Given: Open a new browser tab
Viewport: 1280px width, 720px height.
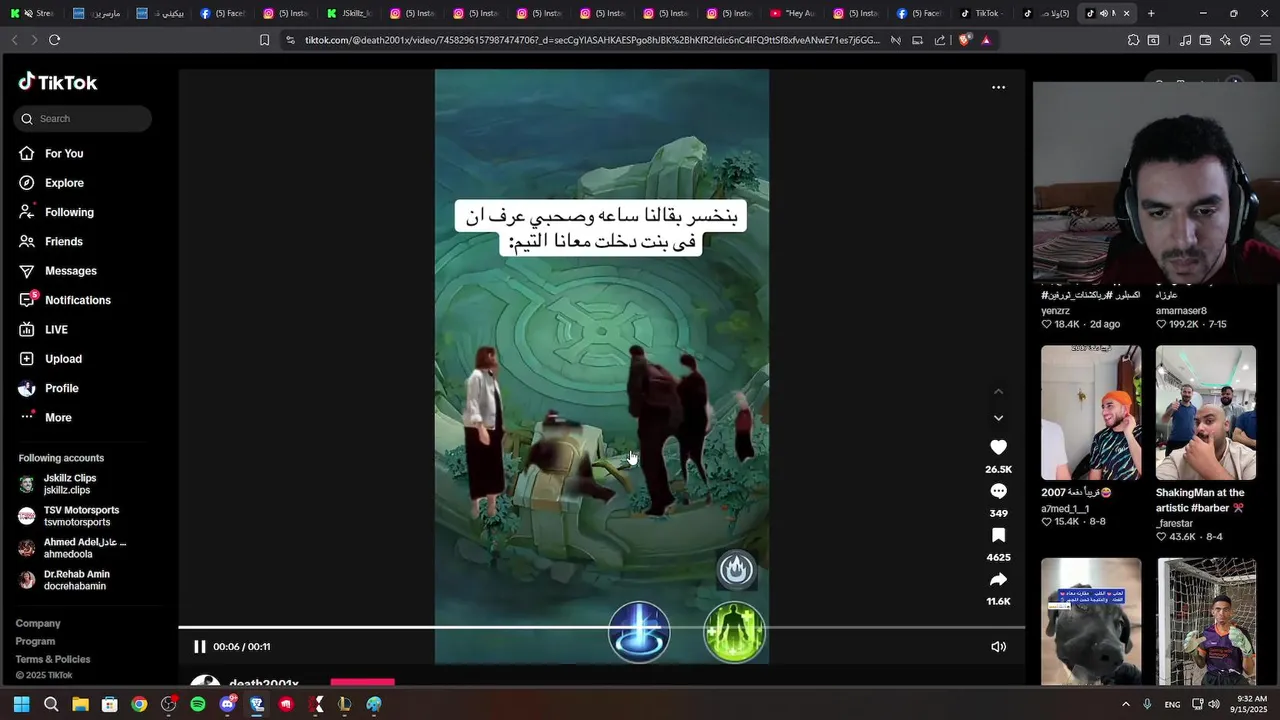Looking at the screenshot, I should (x=1151, y=13).
